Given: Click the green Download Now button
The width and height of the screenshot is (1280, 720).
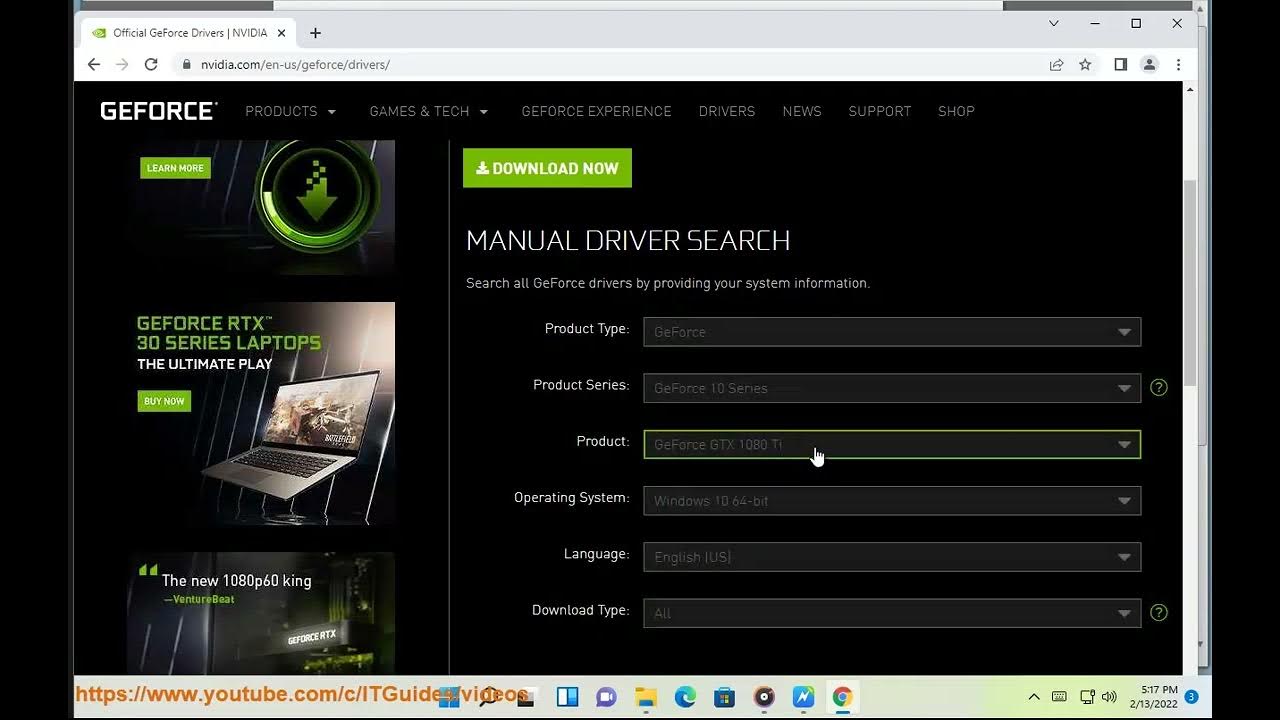Looking at the screenshot, I should coord(547,168).
